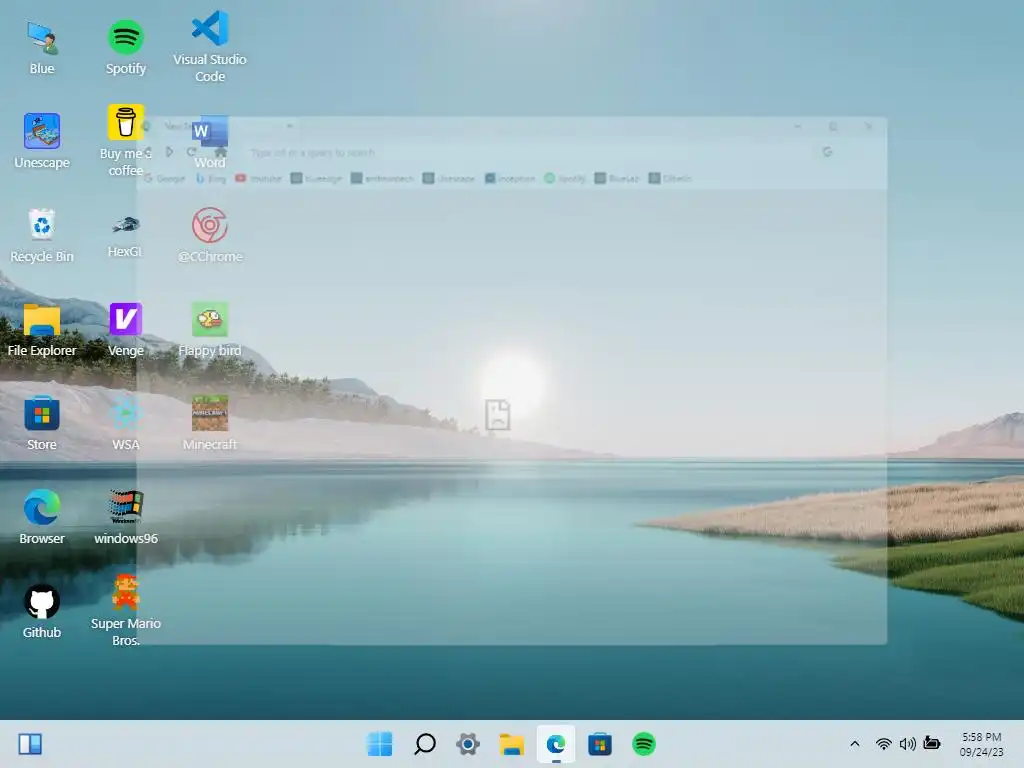This screenshot has width=1024, height=768.
Task: Open taskbar Search
Action: (424, 744)
